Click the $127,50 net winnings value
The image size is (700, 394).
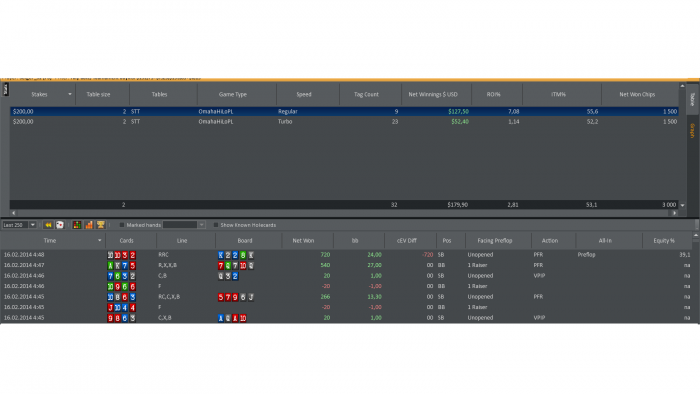pos(458,112)
